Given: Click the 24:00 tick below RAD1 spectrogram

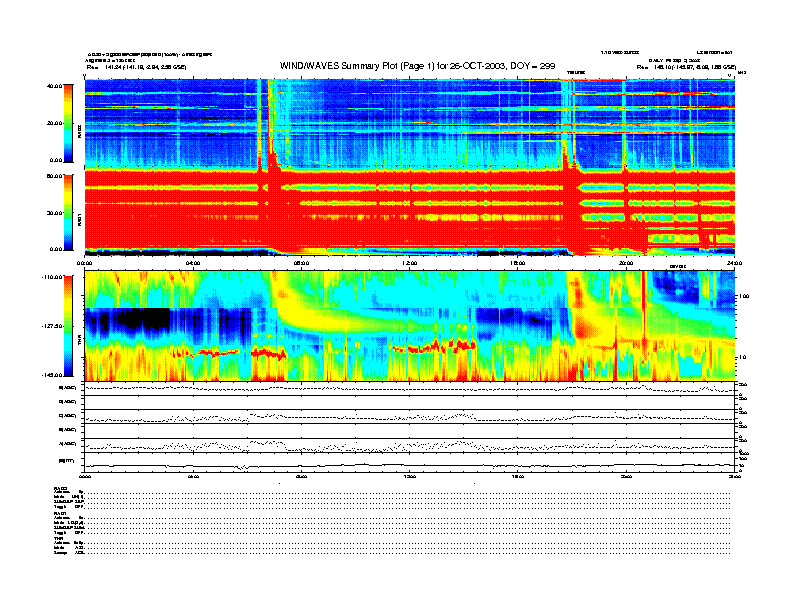Looking at the screenshot, I should pos(734,263).
